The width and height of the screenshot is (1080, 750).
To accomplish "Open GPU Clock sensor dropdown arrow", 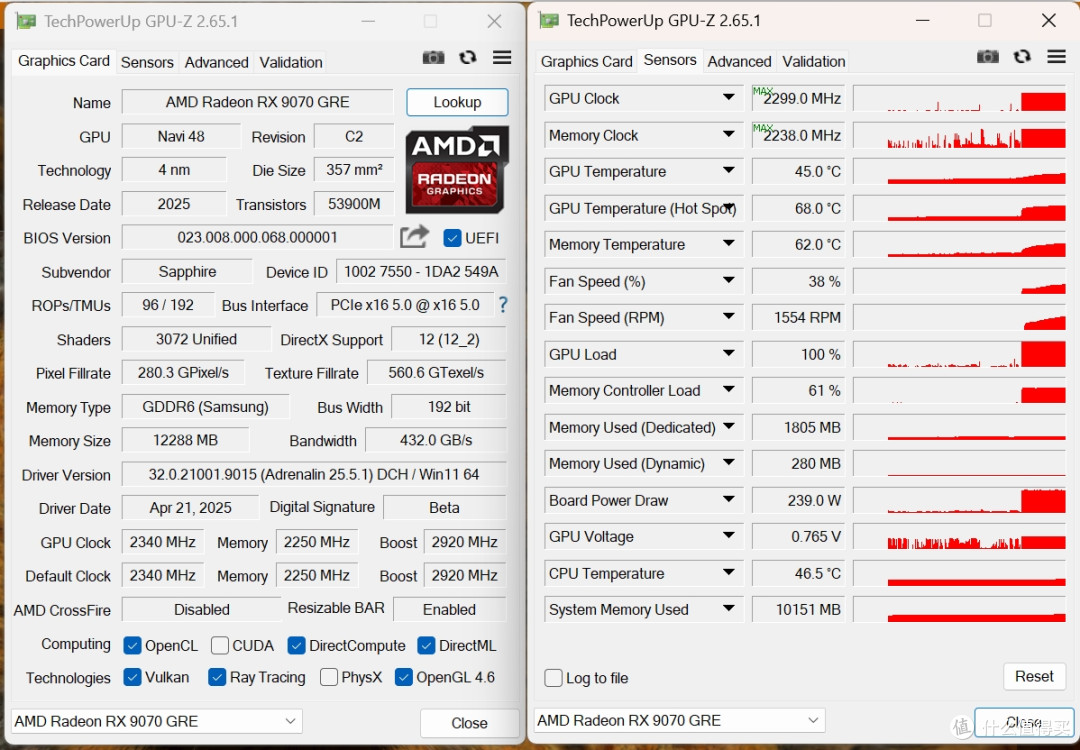I will pyautogui.click(x=728, y=98).
